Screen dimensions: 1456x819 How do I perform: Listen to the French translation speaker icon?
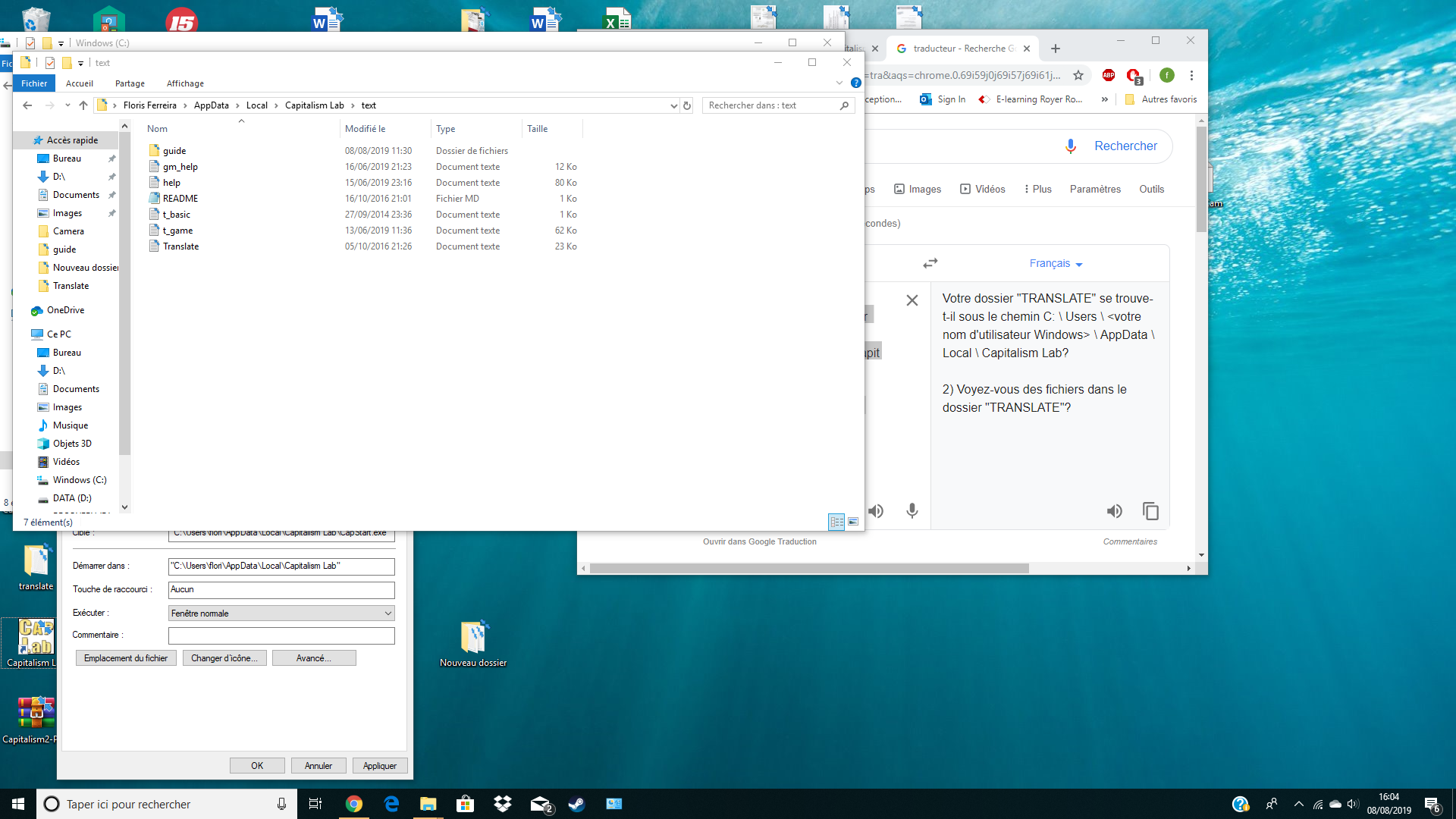click(x=1114, y=511)
